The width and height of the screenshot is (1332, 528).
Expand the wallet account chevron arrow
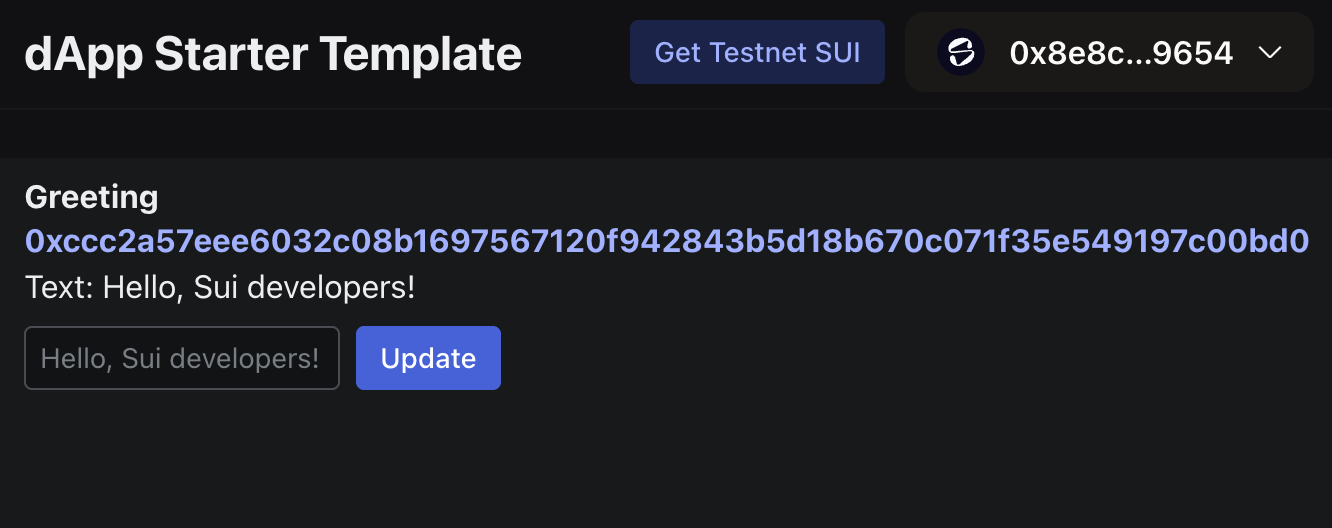1269,52
